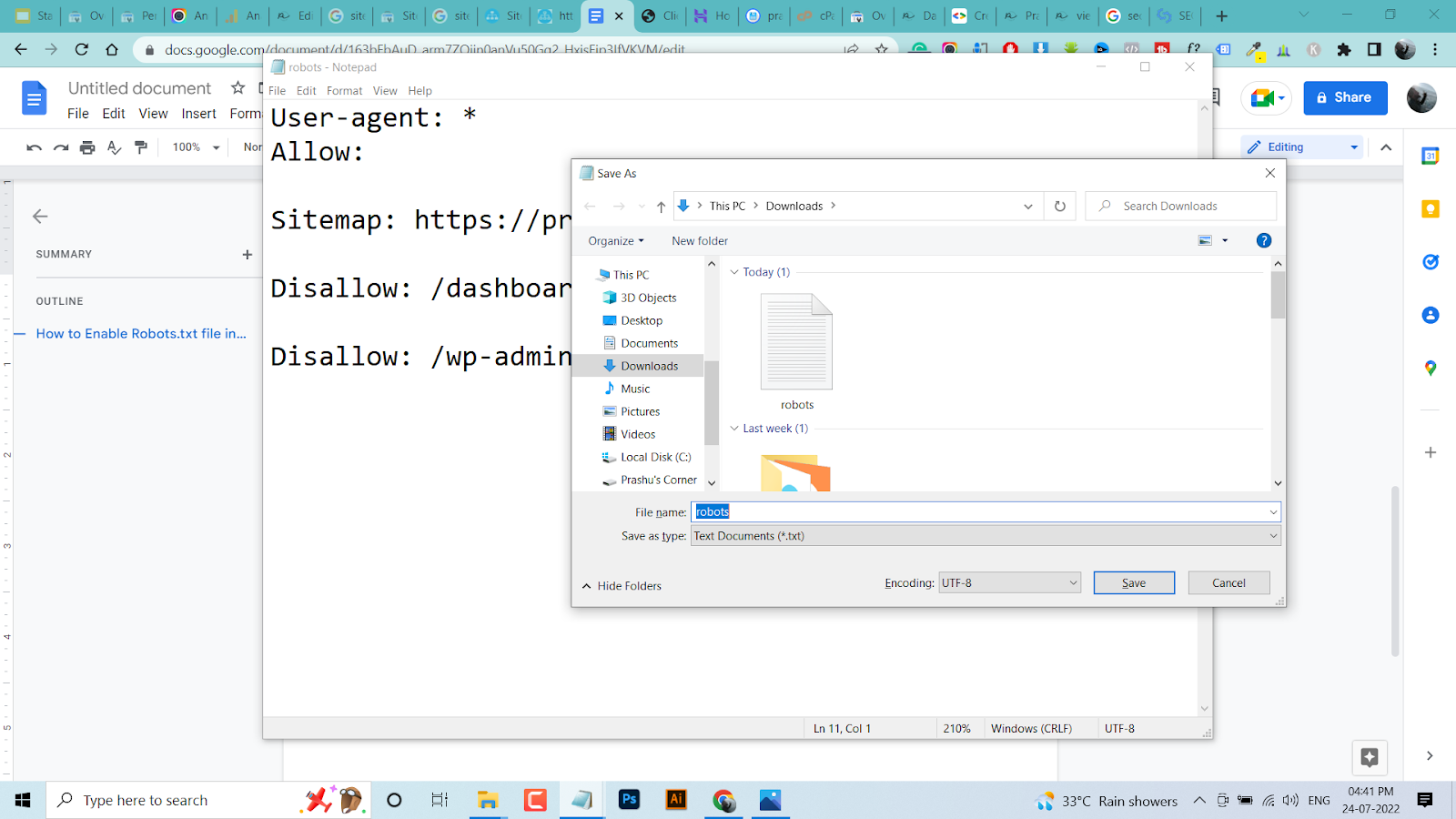Open Illustrator from the taskbar

point(676,800)
